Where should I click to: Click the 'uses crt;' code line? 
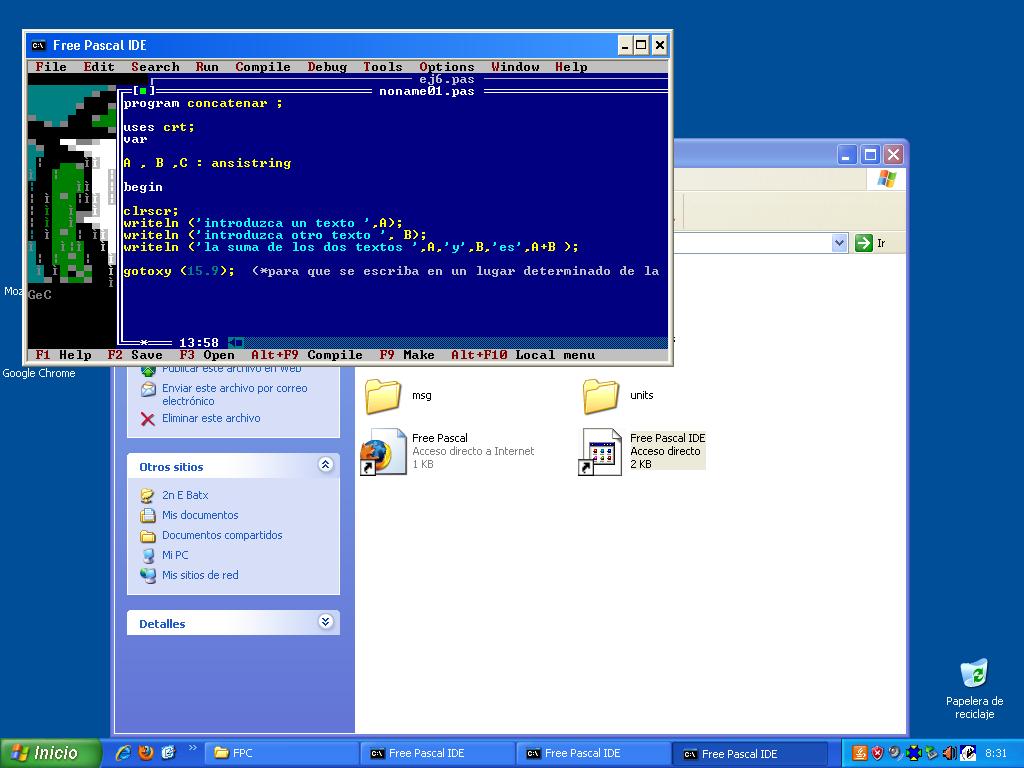(159, 127)
